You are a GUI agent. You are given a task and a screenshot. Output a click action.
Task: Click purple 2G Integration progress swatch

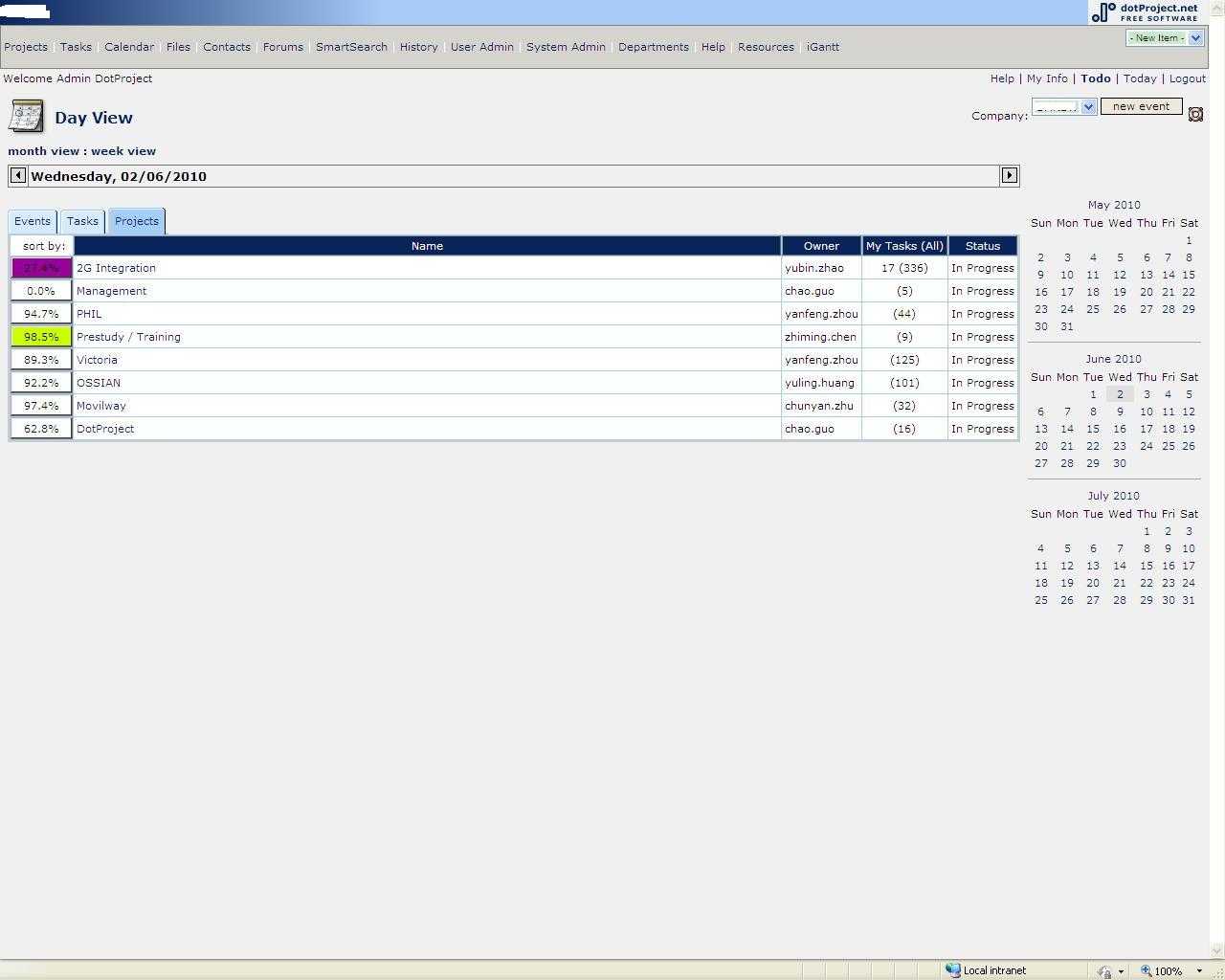(x=41, y=268)
